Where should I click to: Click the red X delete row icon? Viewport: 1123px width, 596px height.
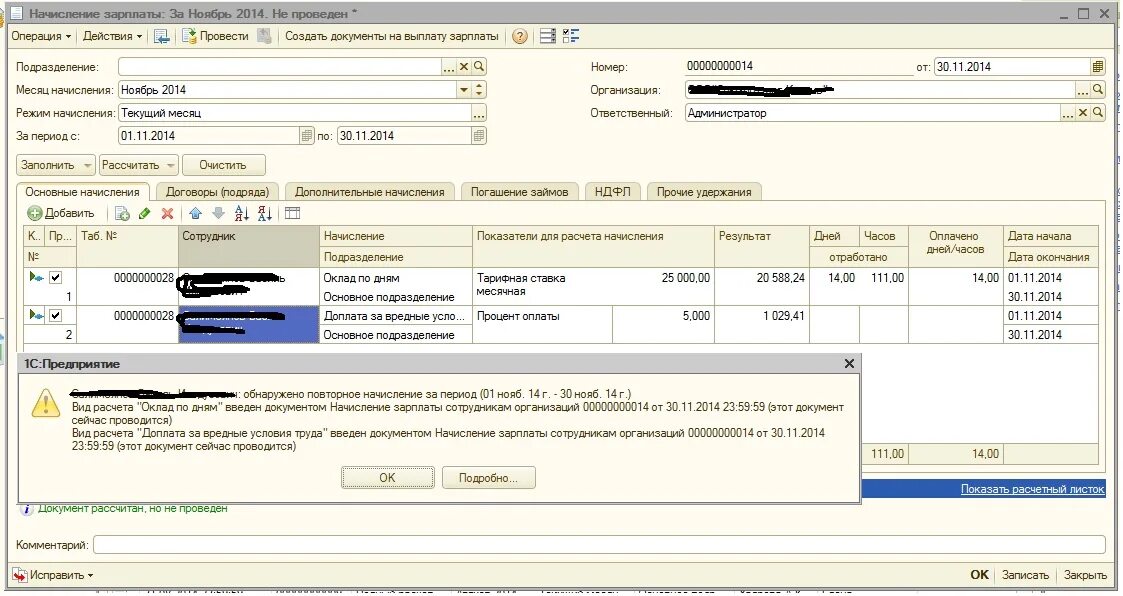point(168,213)
